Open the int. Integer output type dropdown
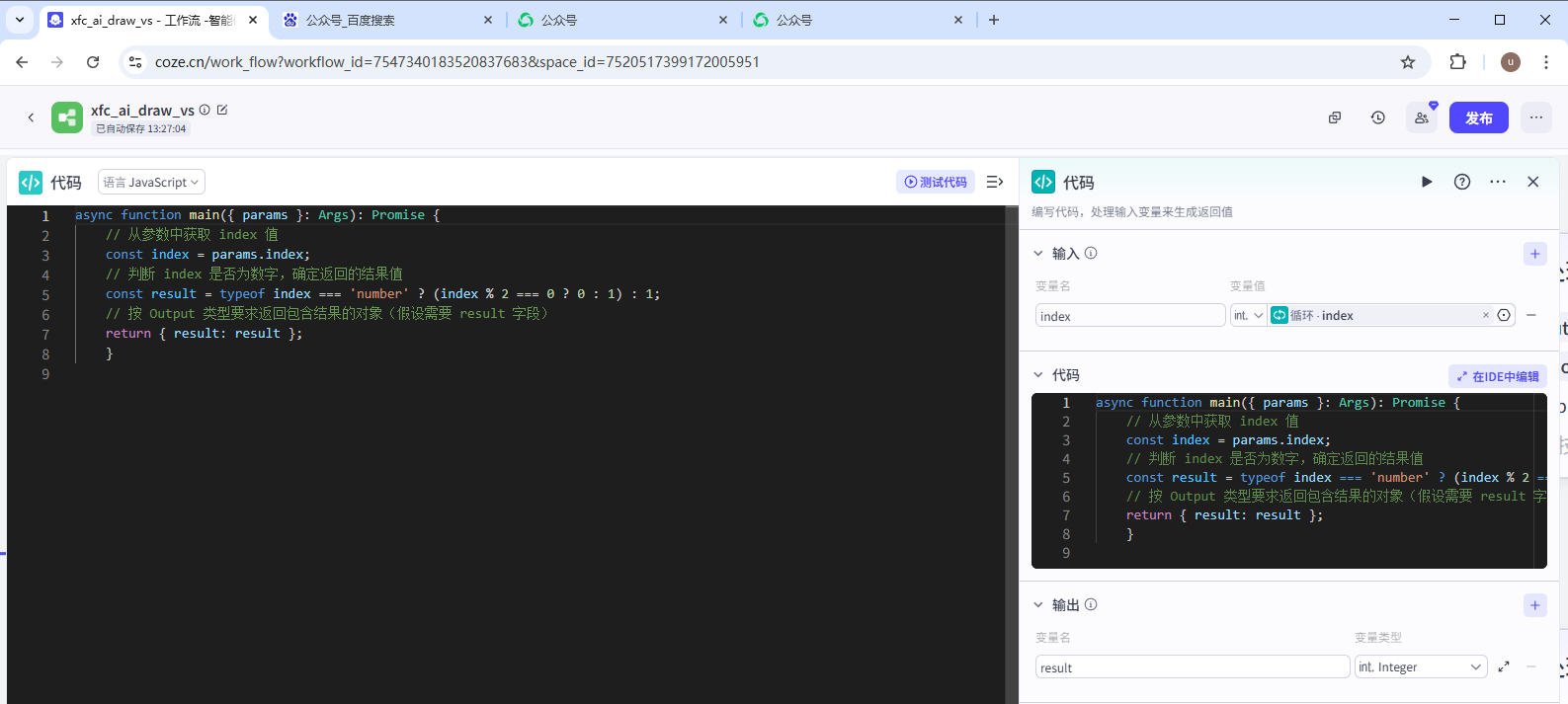Image resolution: width=1568 pixels, height=704 pixels. point(1421,666)
